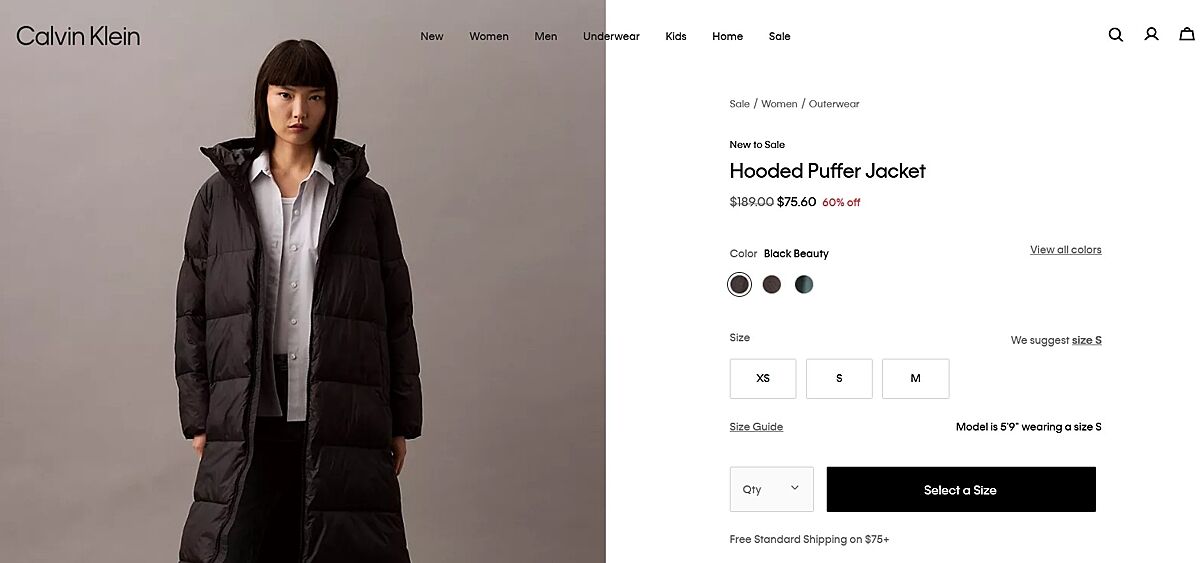Choose the second dark brown color swatch
Viewport: 1200px width, 563px height.
(x=772, y=285)
